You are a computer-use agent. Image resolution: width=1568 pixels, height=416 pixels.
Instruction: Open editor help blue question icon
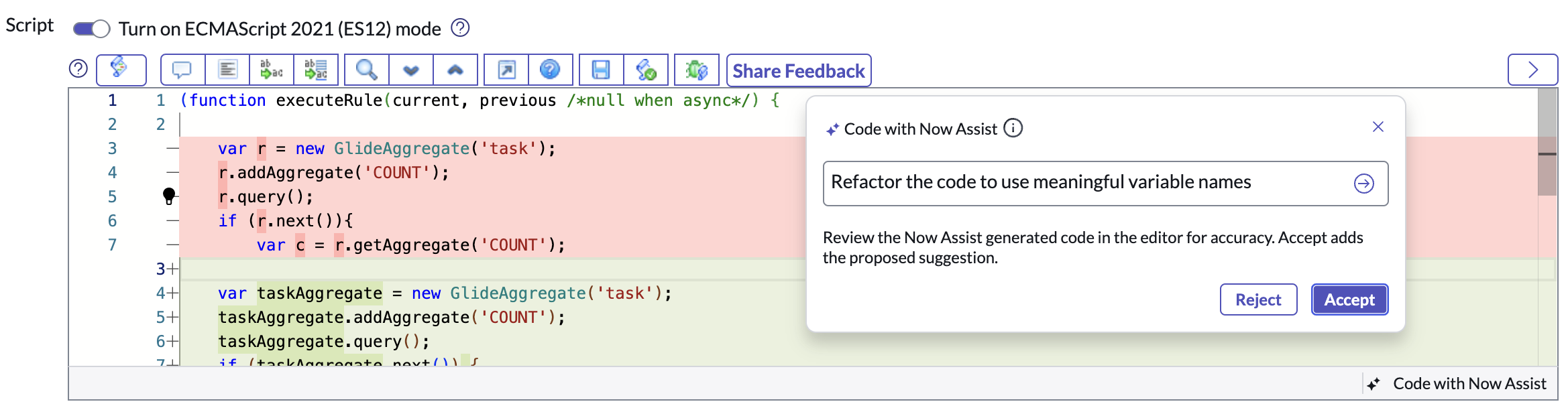[550, 70]
